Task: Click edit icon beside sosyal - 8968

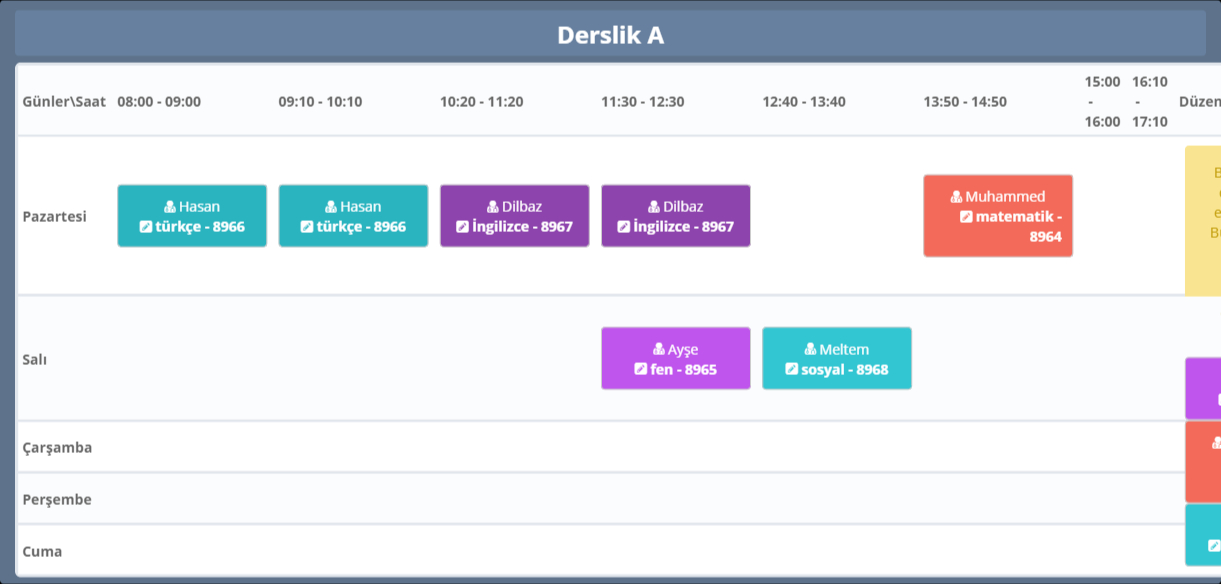Action: pyautogui.click(x=792, y=369)
